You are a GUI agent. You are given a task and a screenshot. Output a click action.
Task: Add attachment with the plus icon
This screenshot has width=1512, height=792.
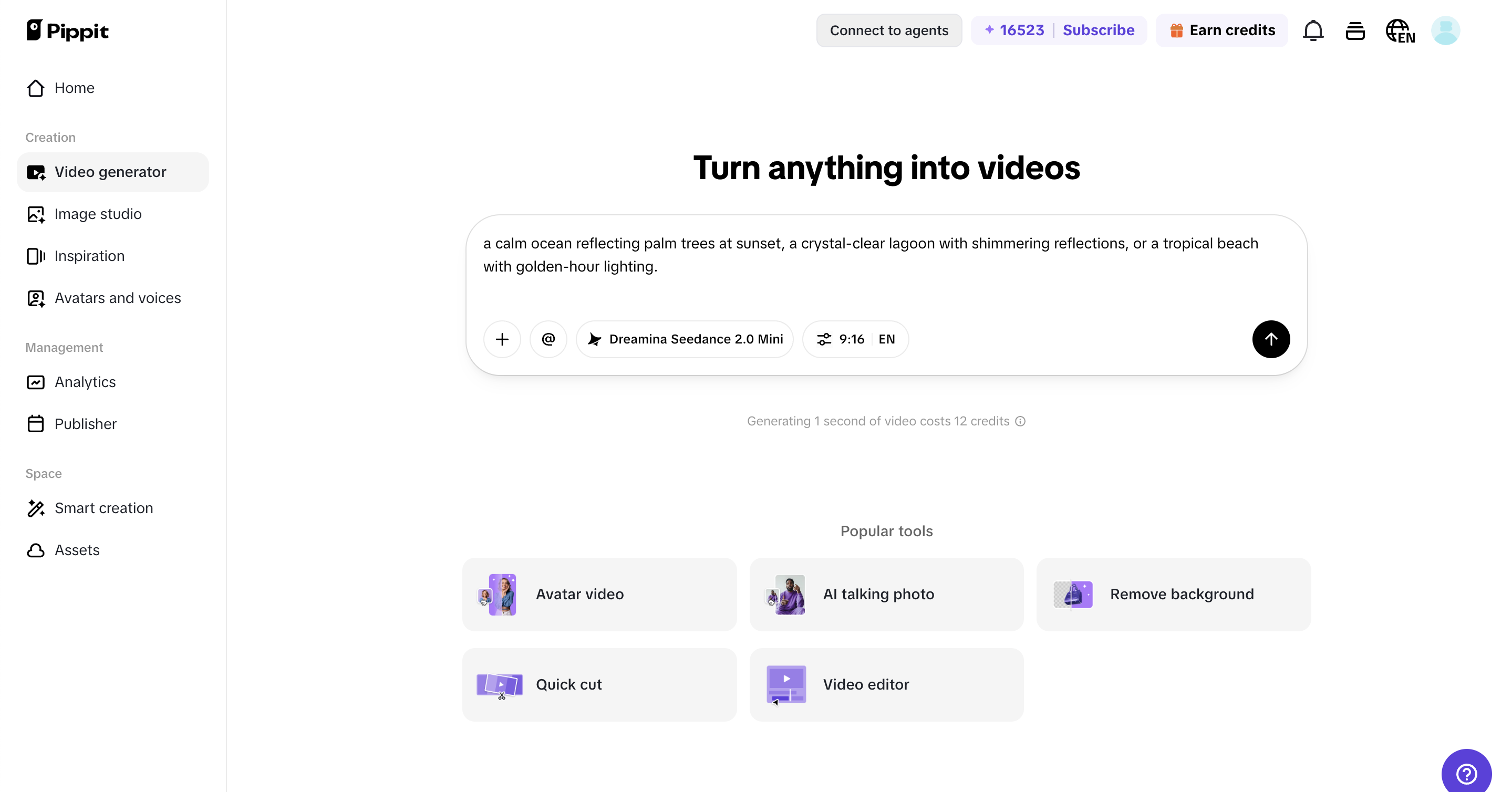click(502, 339)
